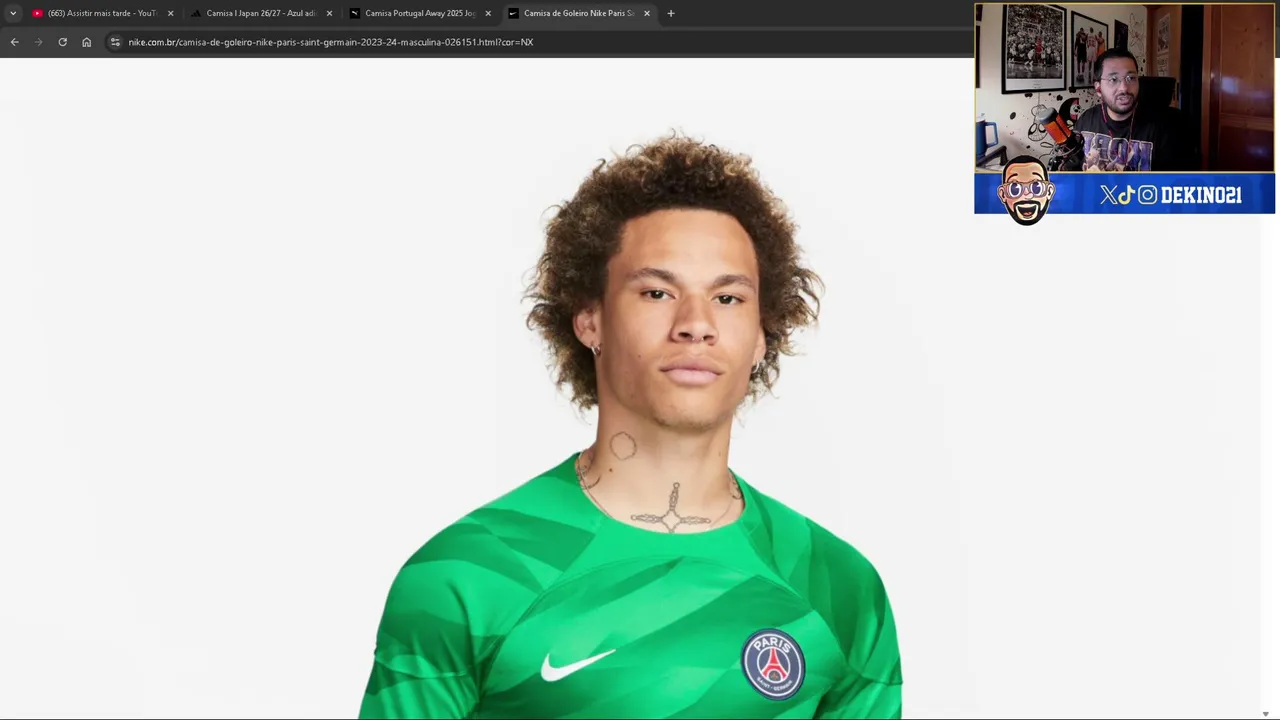Close the Camisa de Goleiro Nike Paris tab

click(x=647, y=13)
